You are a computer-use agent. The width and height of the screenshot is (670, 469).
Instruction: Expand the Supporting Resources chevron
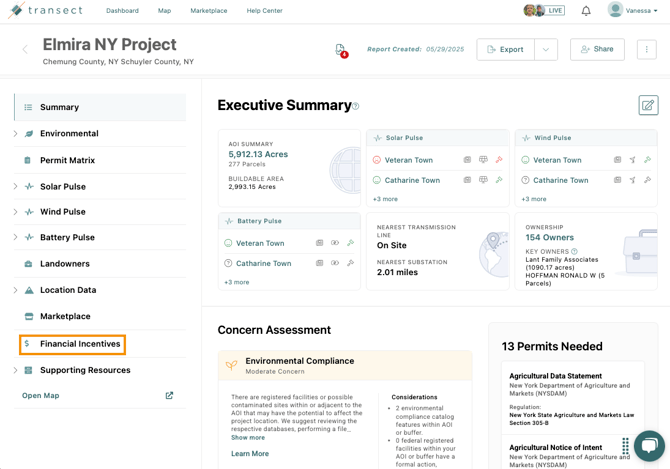(15, 370)
